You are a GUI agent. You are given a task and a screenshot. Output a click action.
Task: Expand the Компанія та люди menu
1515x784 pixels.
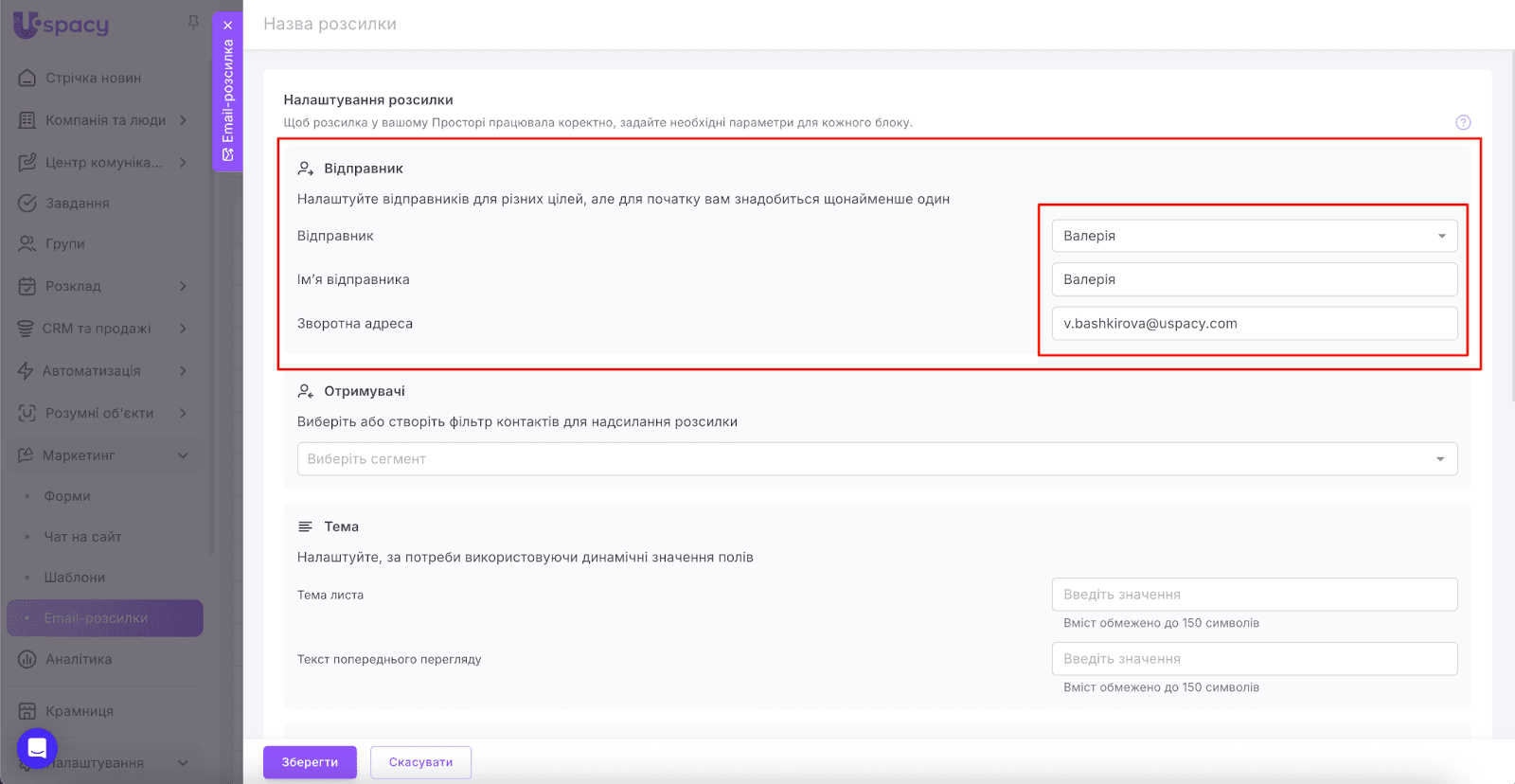click(183, 120)
